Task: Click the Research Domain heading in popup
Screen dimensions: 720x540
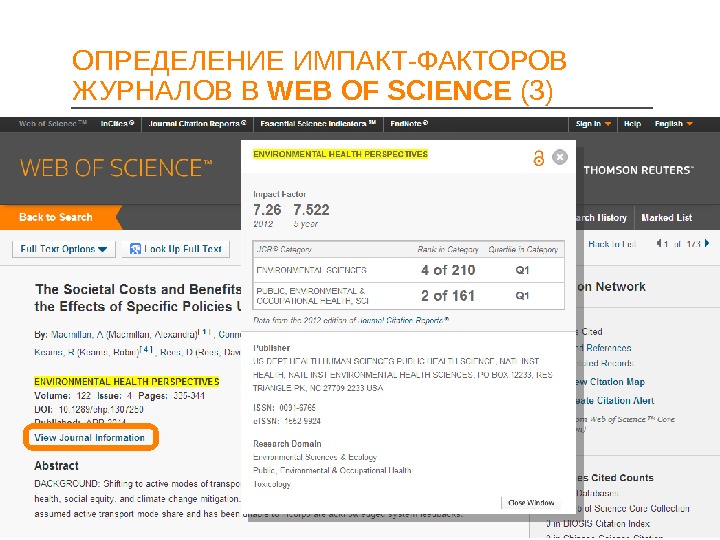Action: coord(287,444)
